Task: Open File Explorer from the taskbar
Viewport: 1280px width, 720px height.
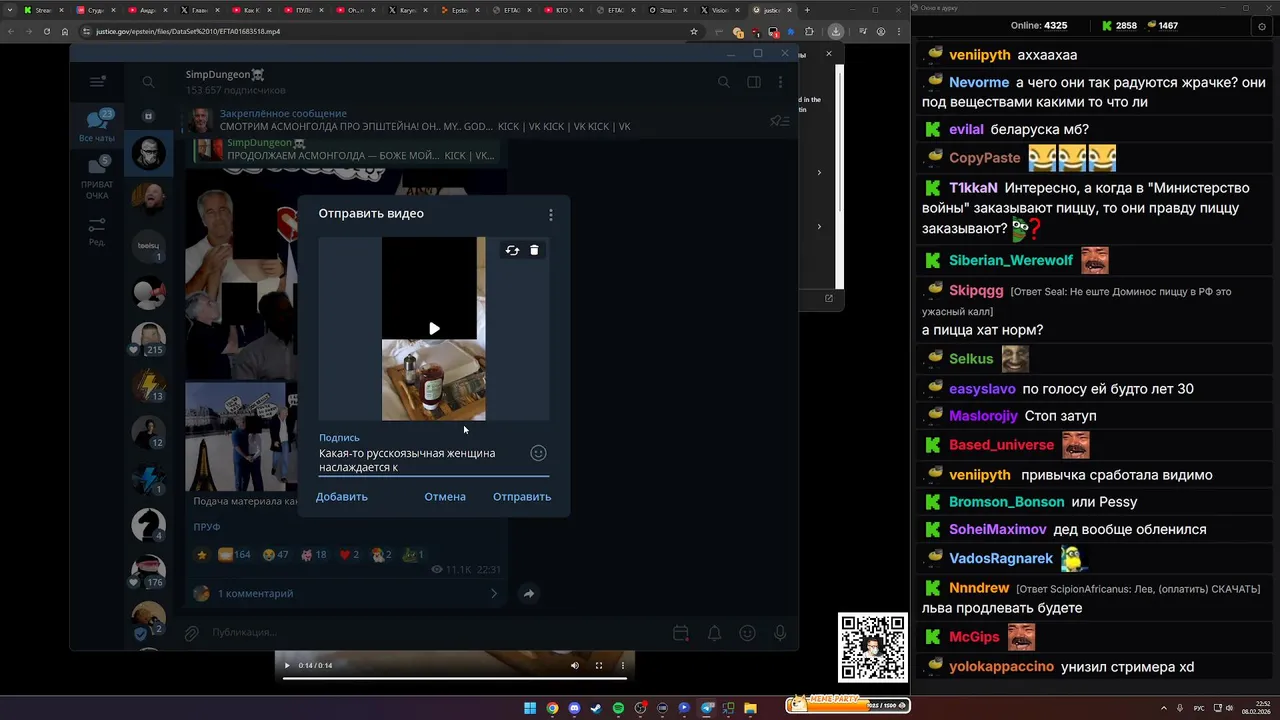Action: 750,708
